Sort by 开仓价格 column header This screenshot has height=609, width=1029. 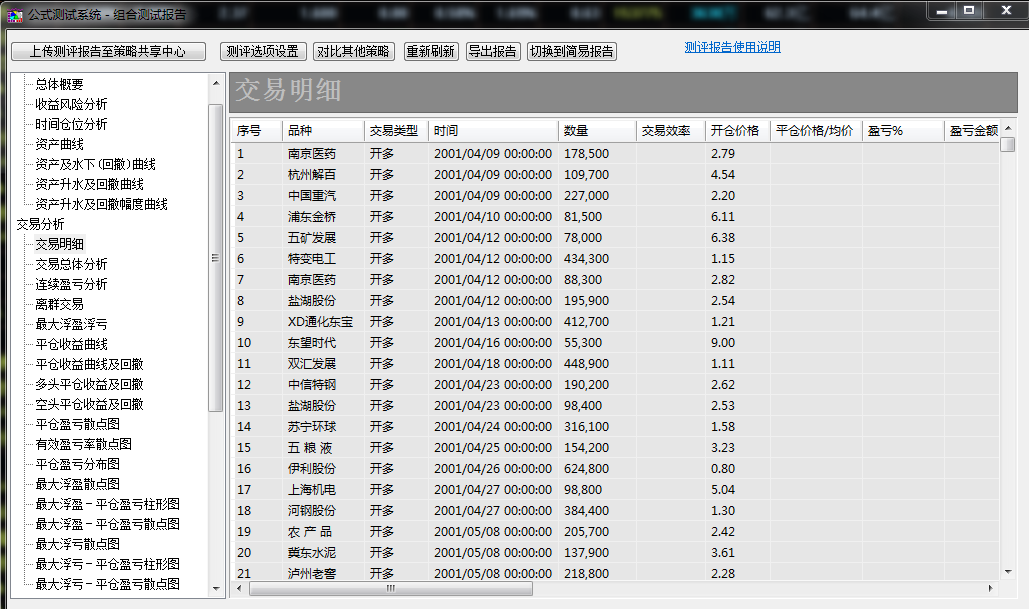tap(736, 131)
